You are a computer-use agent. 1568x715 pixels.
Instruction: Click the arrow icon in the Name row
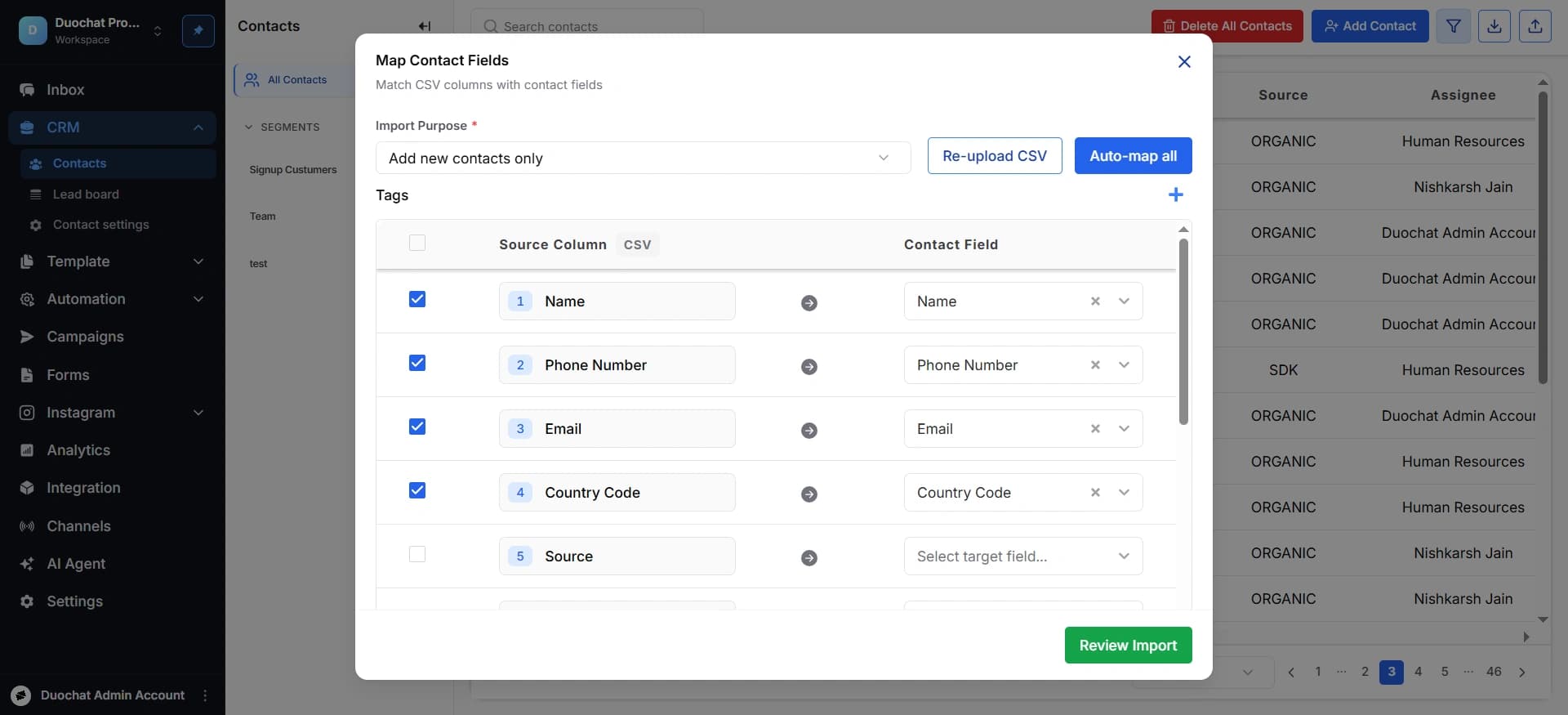tap(809, 303)
